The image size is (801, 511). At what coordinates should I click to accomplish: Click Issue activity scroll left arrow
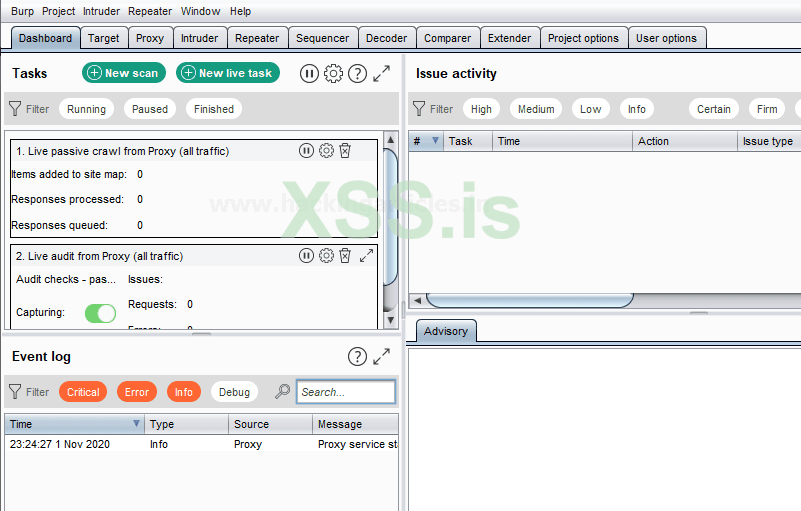click(x=417, y=300)
